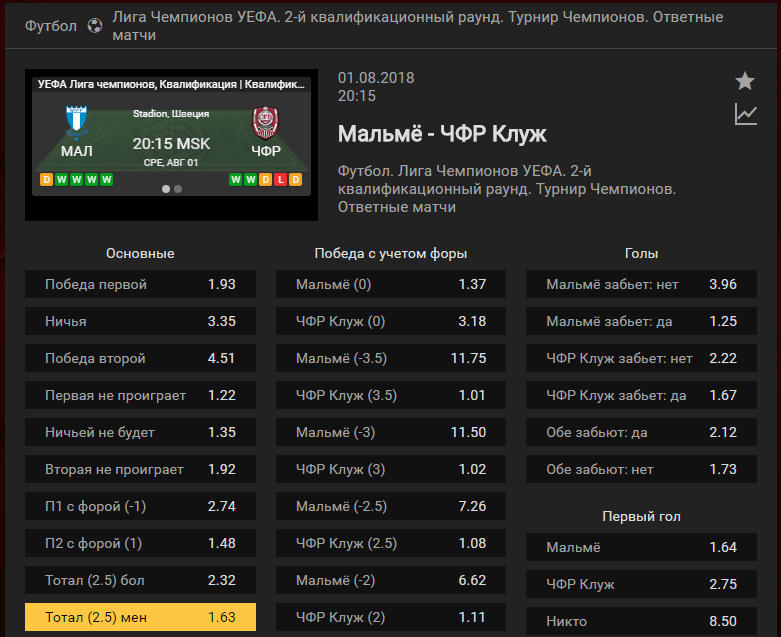Click Malmö team crest in match widget
Image resolution: width=781 pixels, height=637 pixels.
pos(76,122)
